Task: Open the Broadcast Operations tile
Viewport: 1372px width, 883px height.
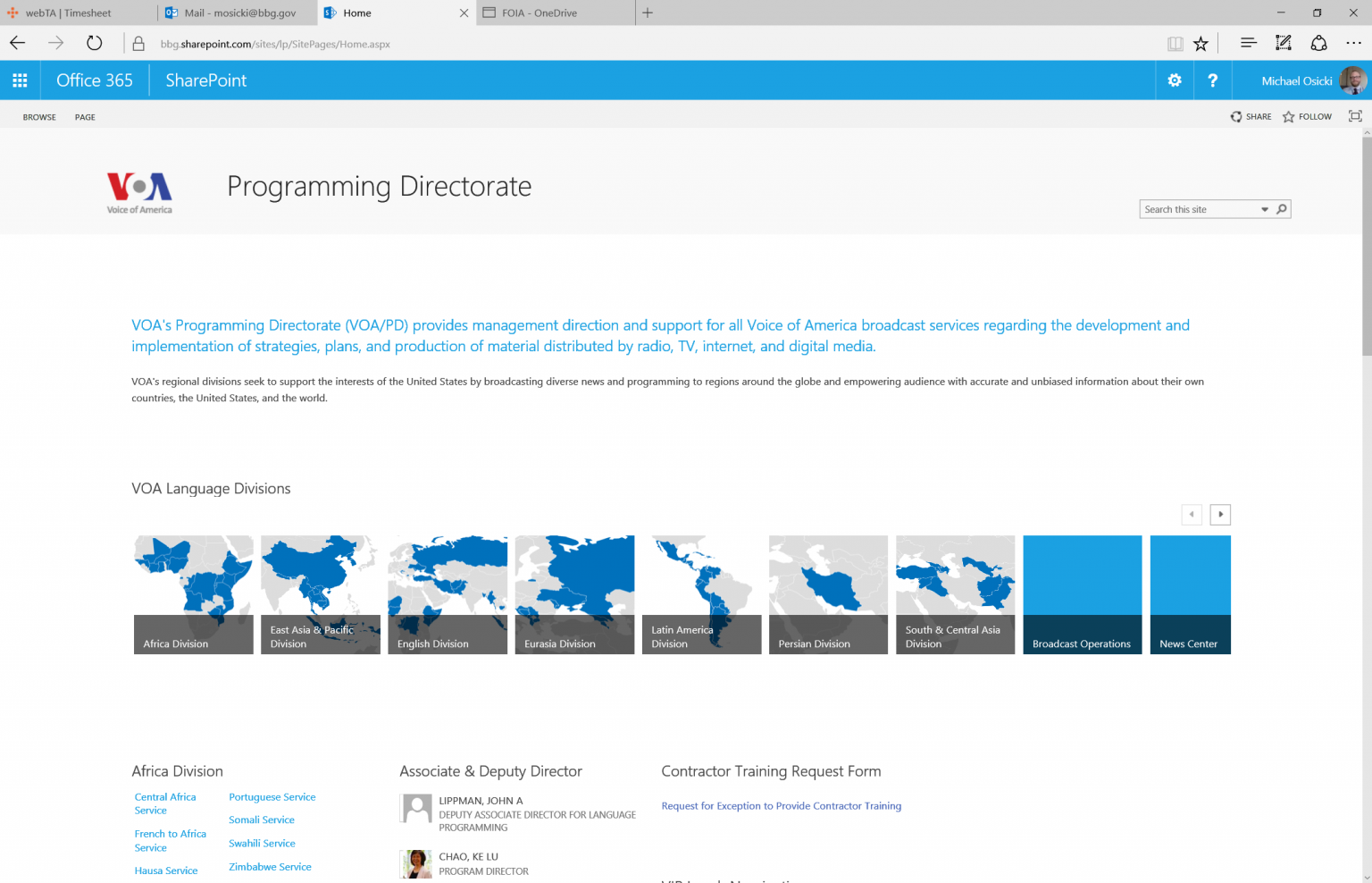Action: click(x=1082, y=594)
